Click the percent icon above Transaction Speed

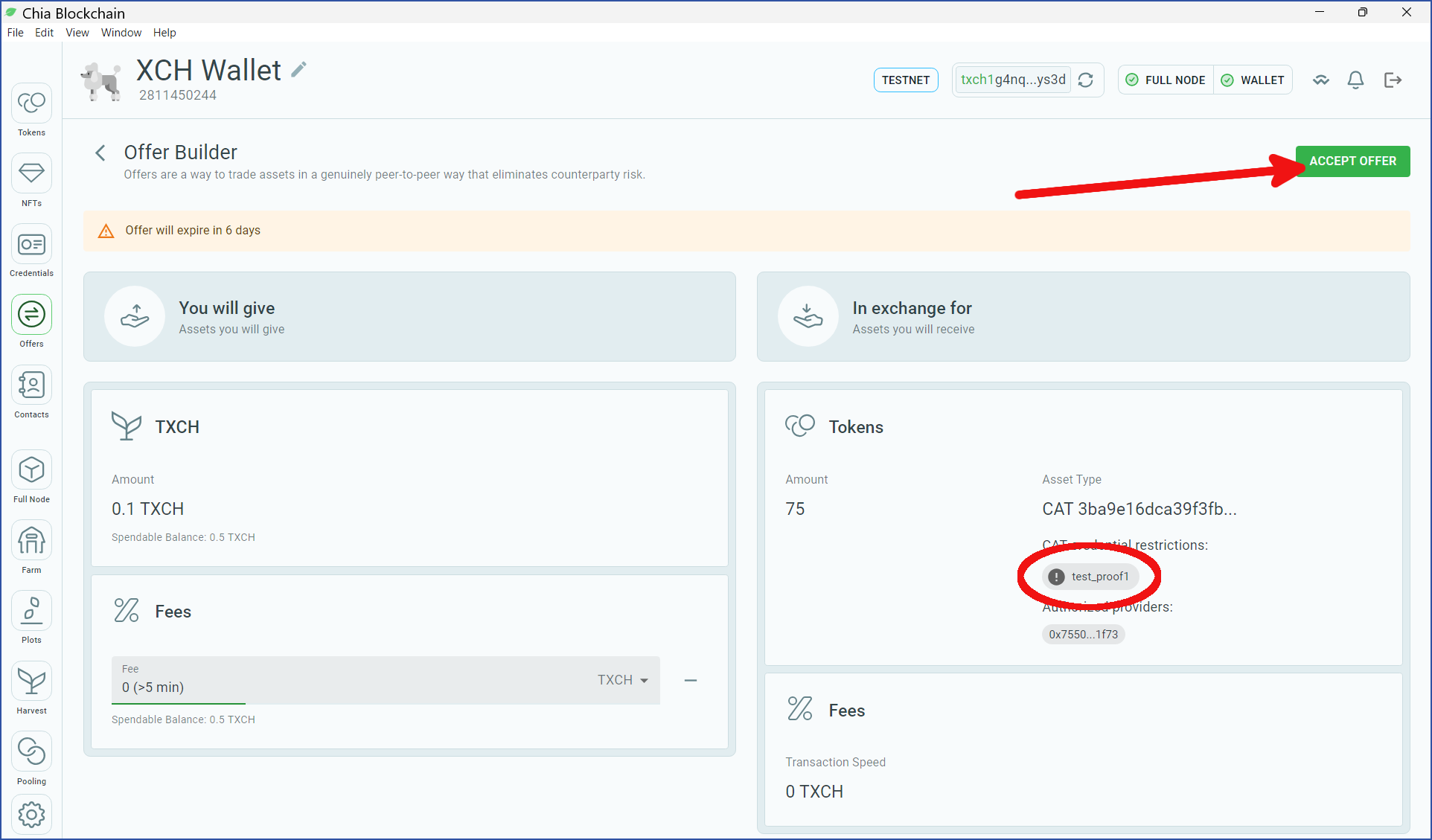(800, 709)
